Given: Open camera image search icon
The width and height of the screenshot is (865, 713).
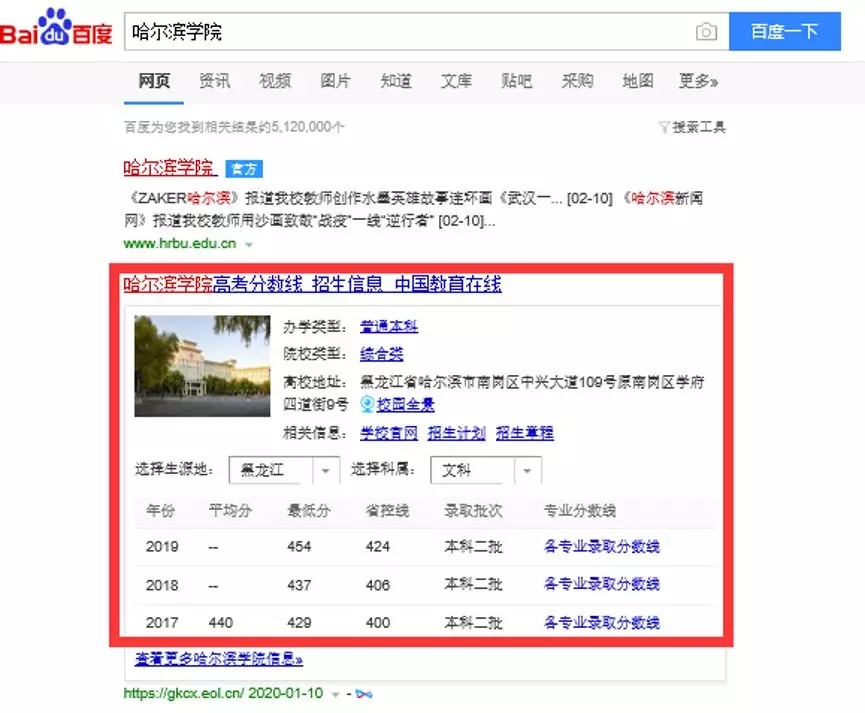Looking at the screenshot, I should tap(706, 31).
